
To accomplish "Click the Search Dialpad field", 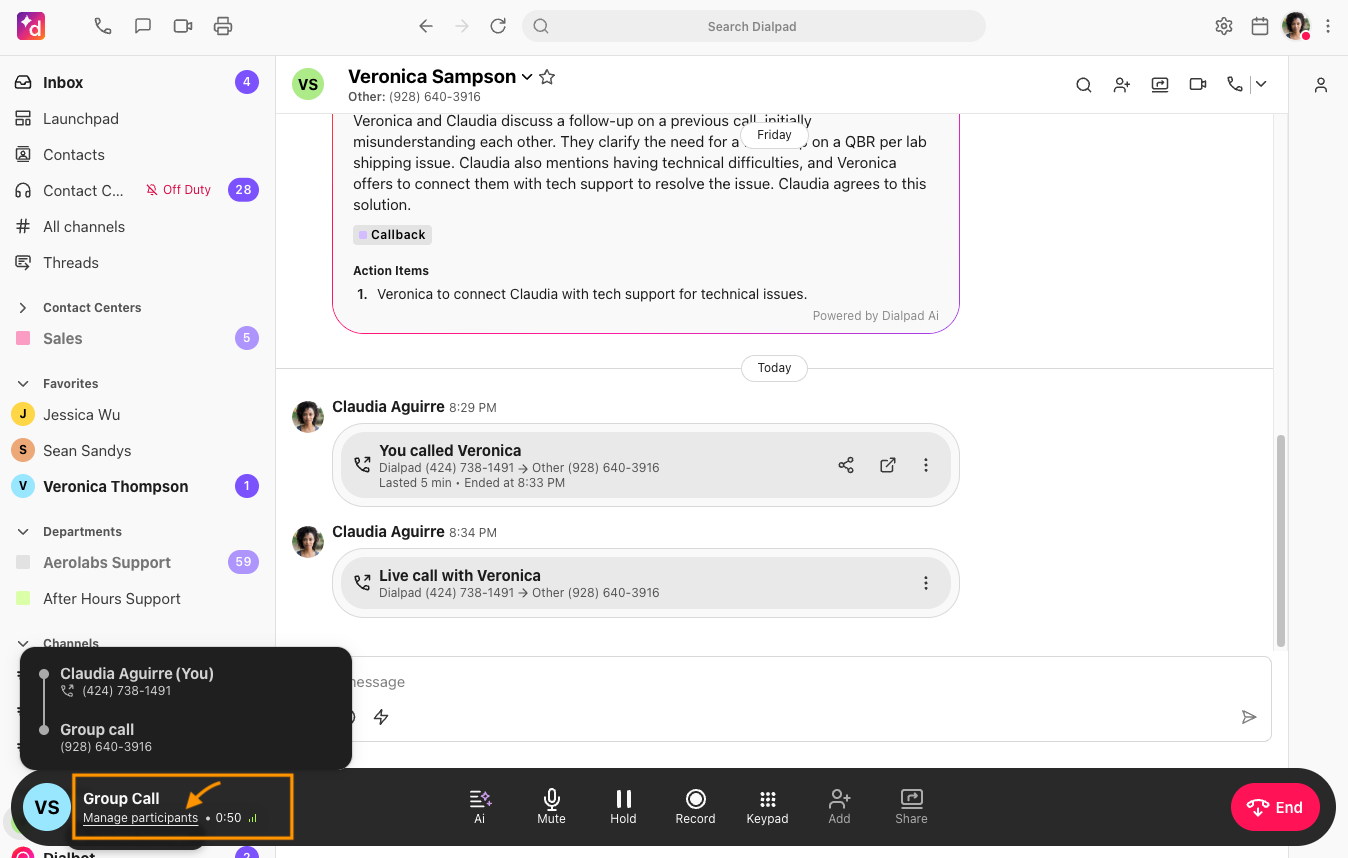I will click(x=753, y=26).
